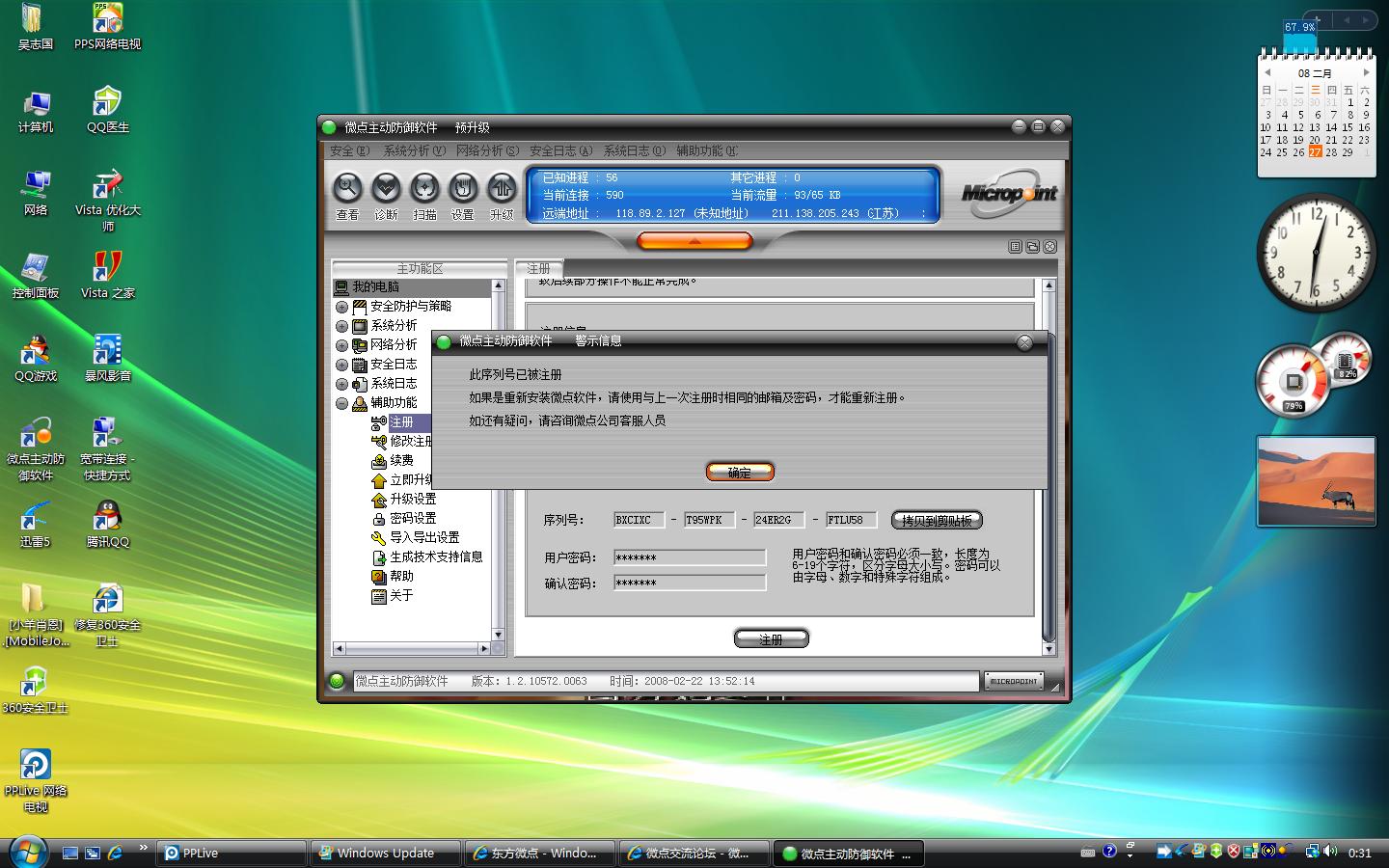Expand the 安全日志 tree node
This screenshot has height=868, width=1389.
(341, 365)
